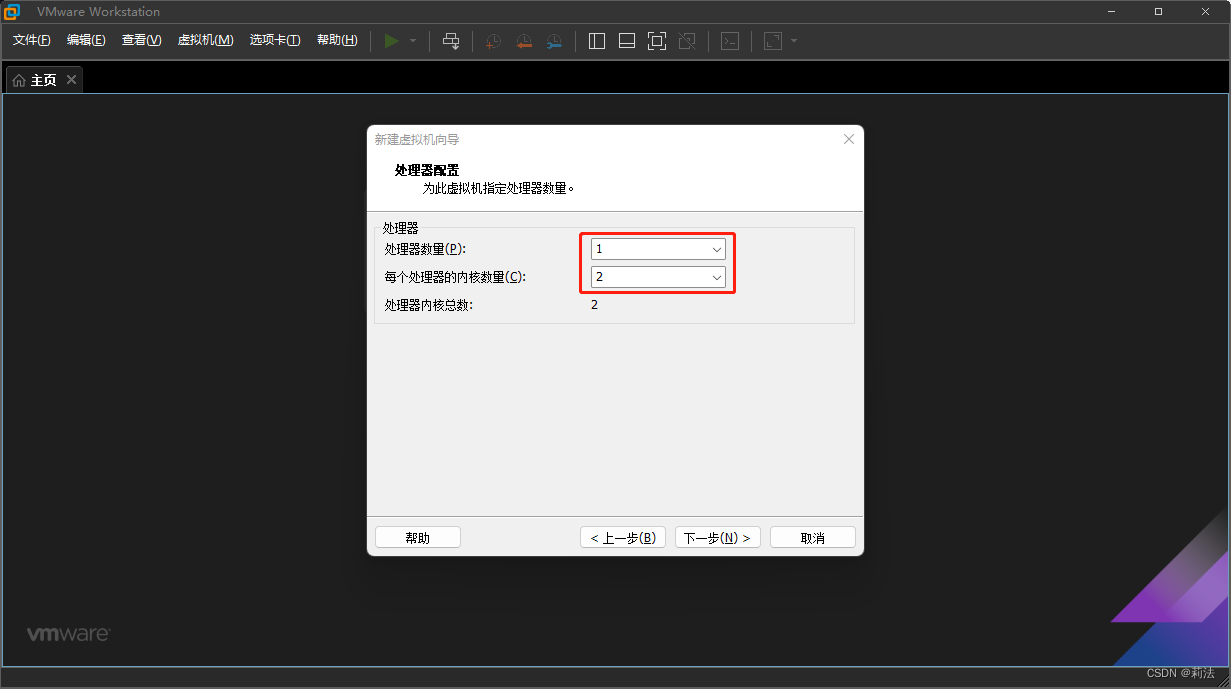This screenshot has width=1231, height=689.
Task: Click the green power-on play icon
Action: click(x=391, y=41)
